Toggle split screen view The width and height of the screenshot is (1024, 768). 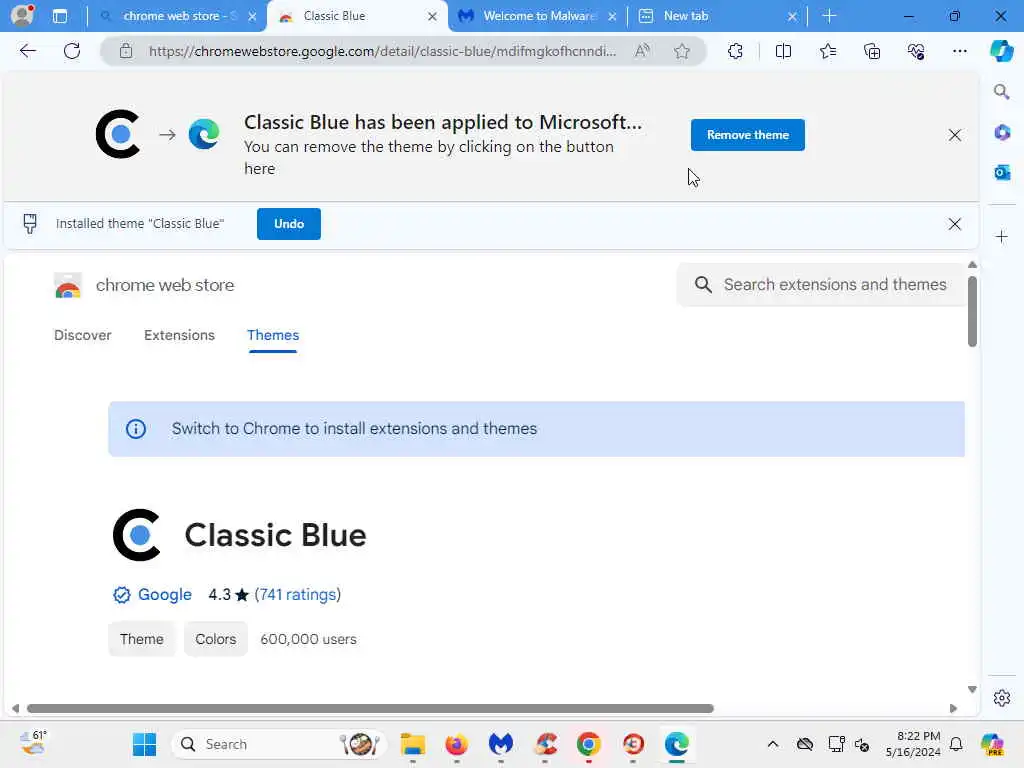point(783,51)
